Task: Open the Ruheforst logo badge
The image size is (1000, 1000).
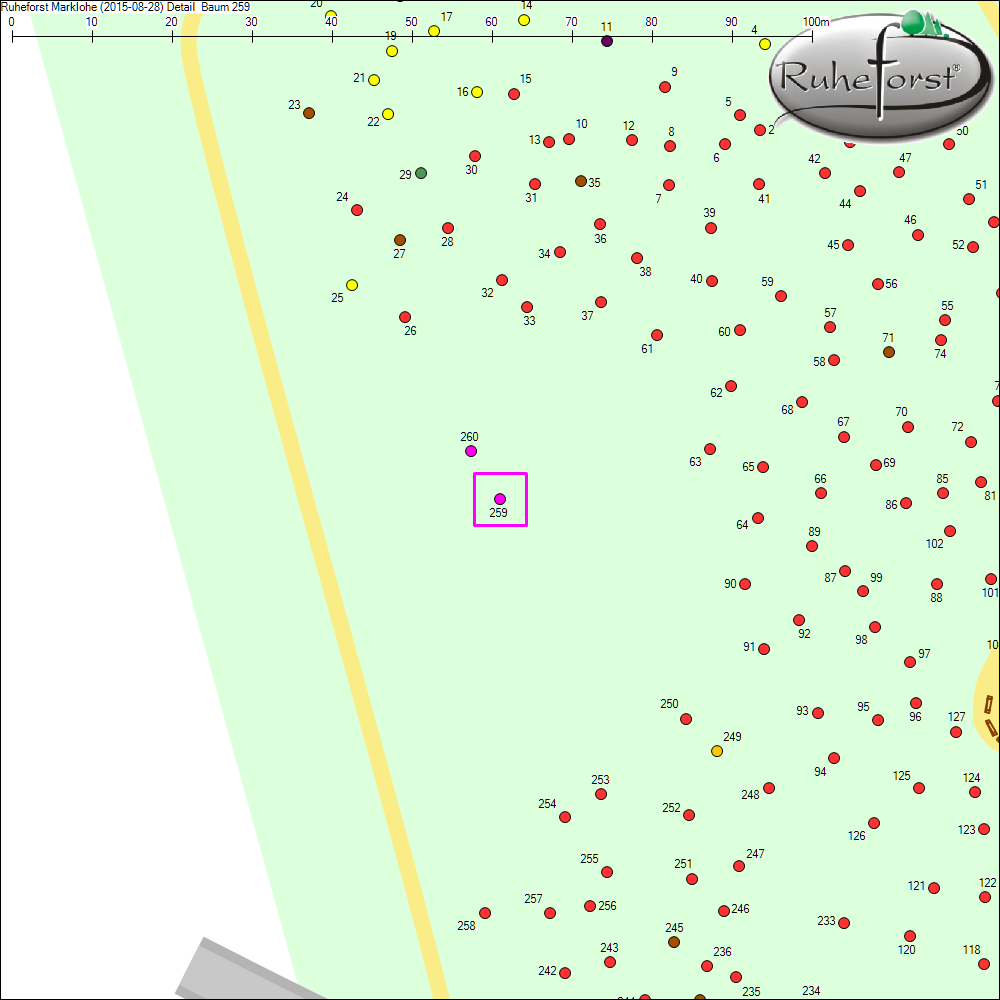Action: tap(880, 75)
